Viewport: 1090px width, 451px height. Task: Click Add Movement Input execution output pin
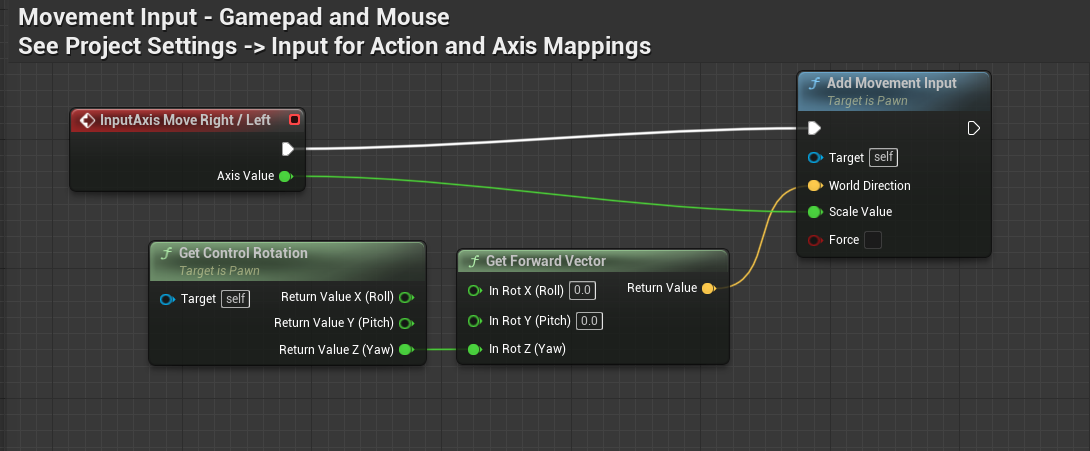click(973, 128)
